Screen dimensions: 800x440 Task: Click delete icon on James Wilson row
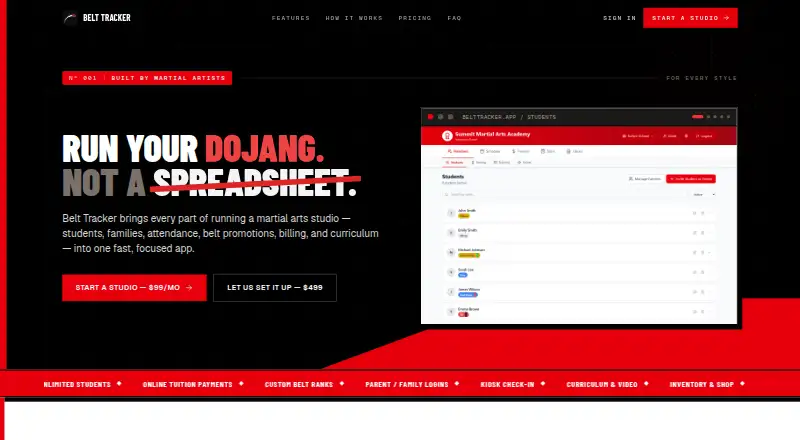click(x=703, y=292)
